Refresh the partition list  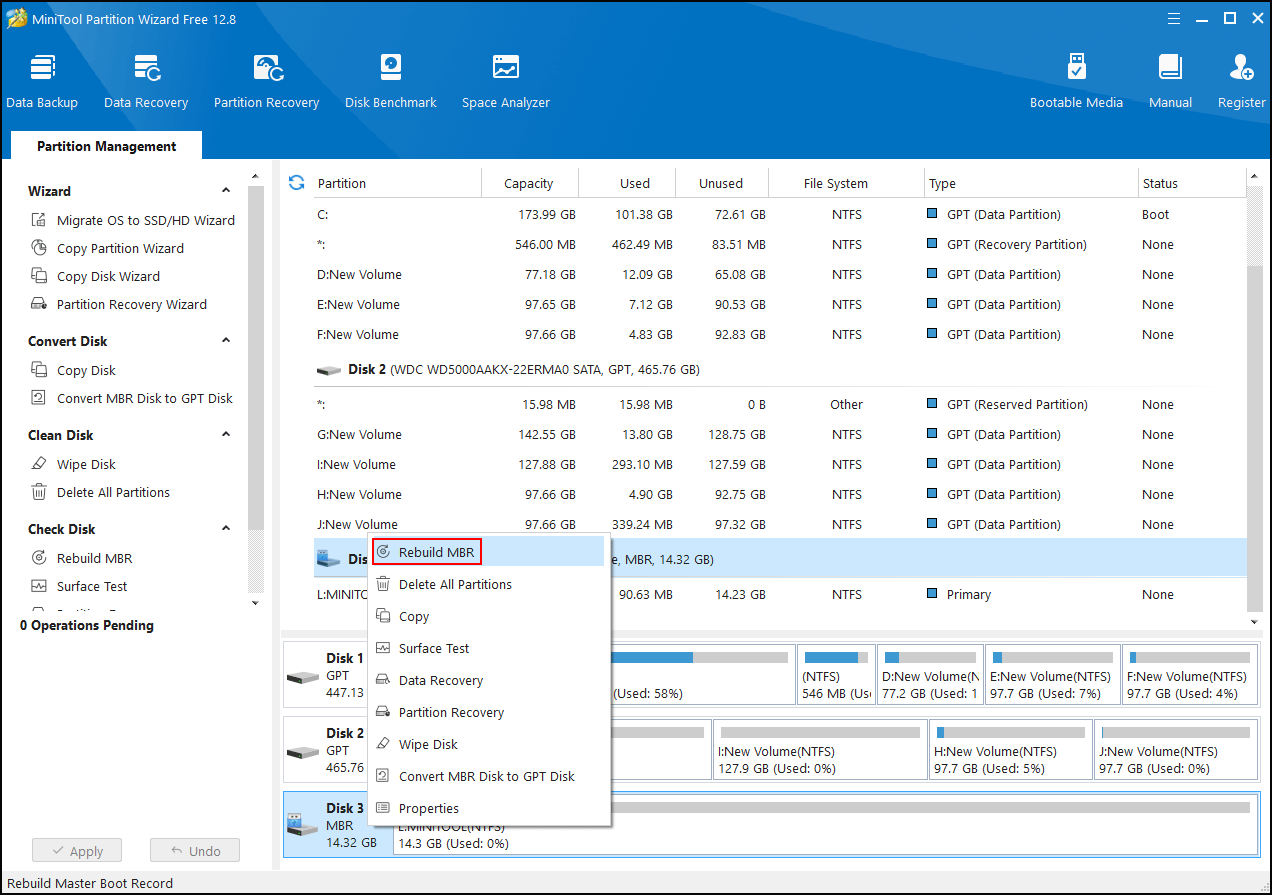click(296, 183)
